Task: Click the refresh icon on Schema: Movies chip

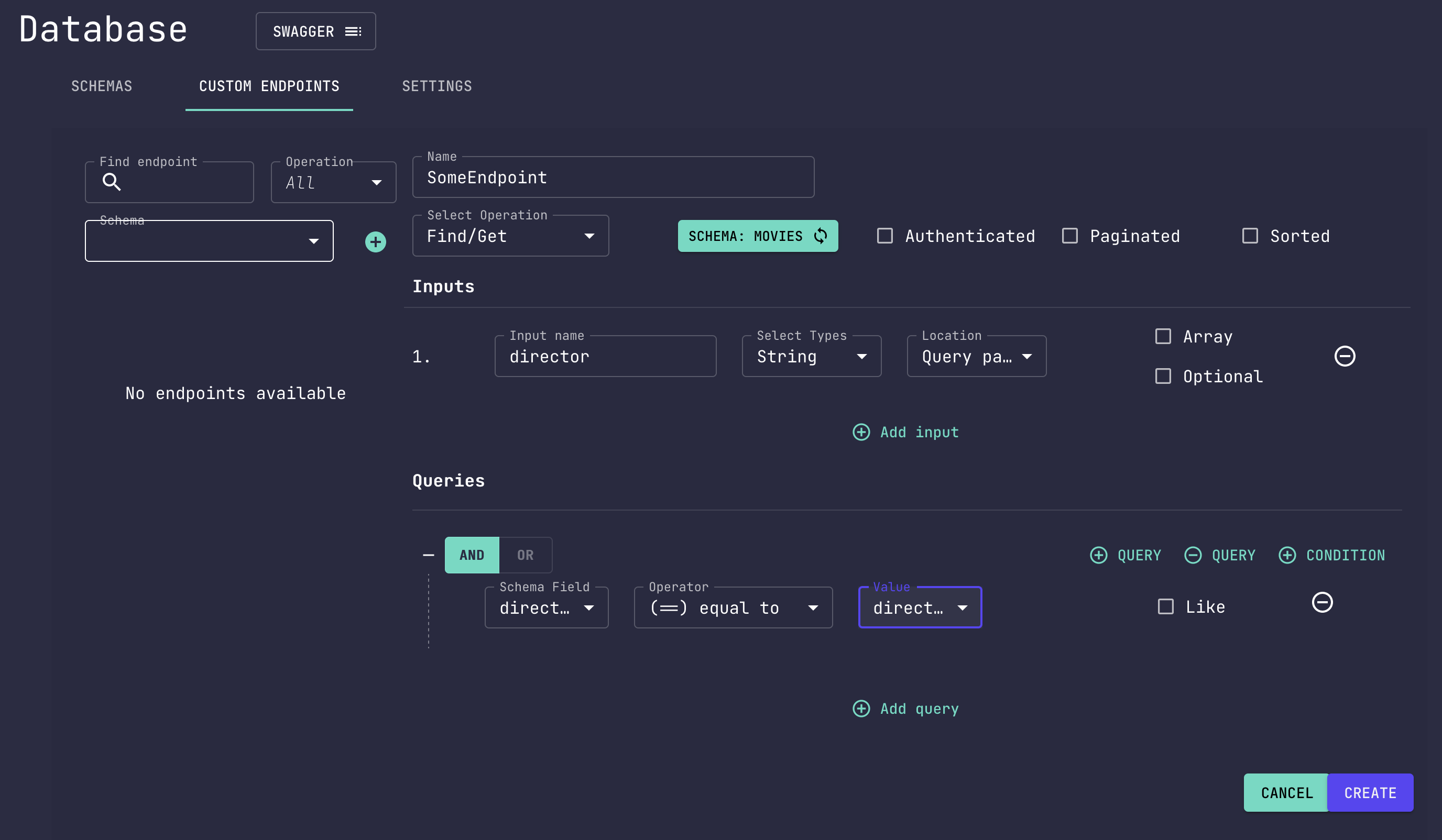Action: click(821, 236)
